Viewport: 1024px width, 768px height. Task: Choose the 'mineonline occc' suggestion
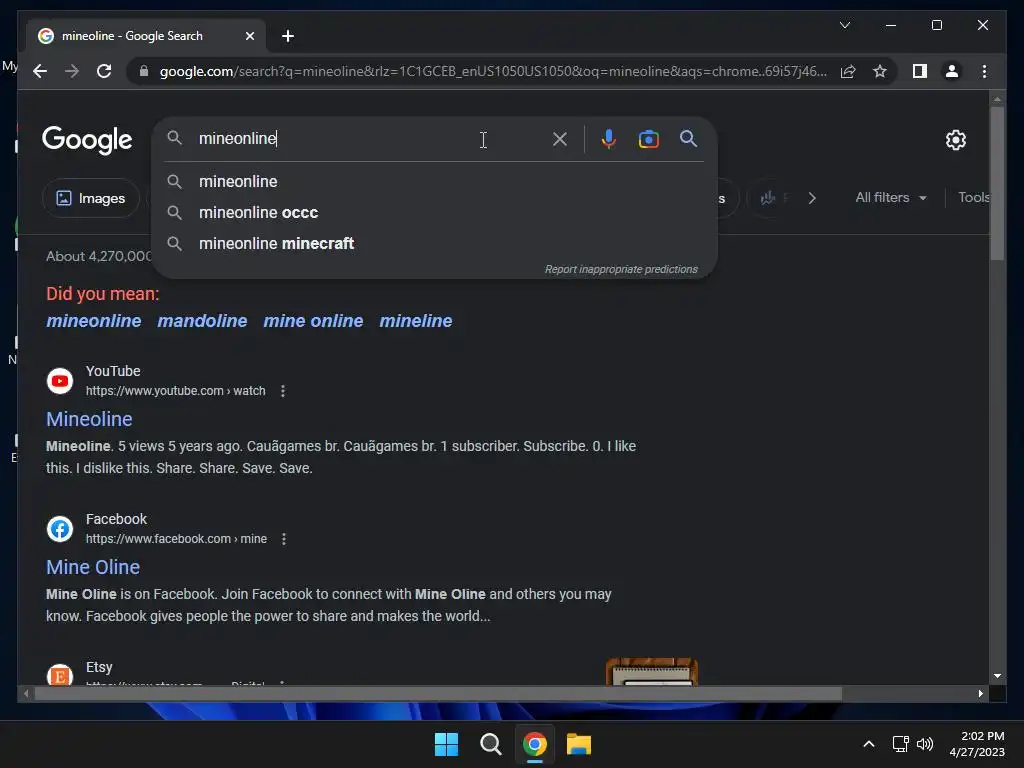(x=435, y=213)
